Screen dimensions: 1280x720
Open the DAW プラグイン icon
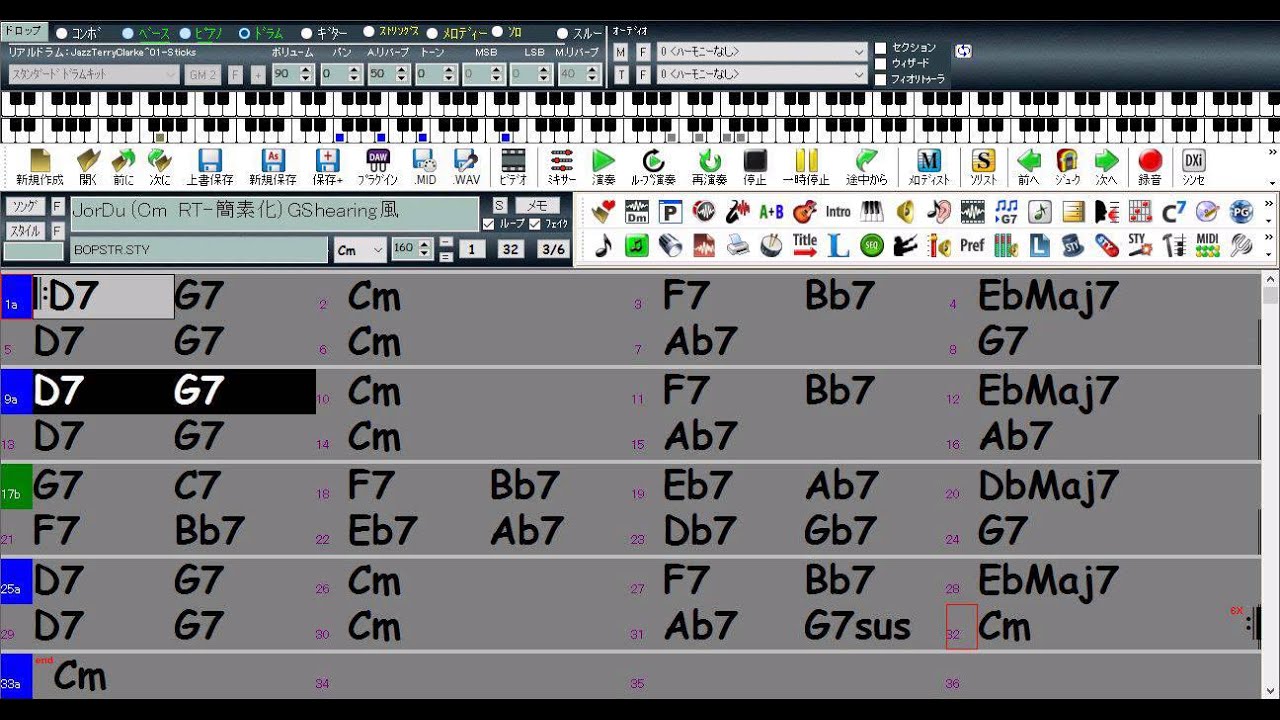[x=378, y=167]
